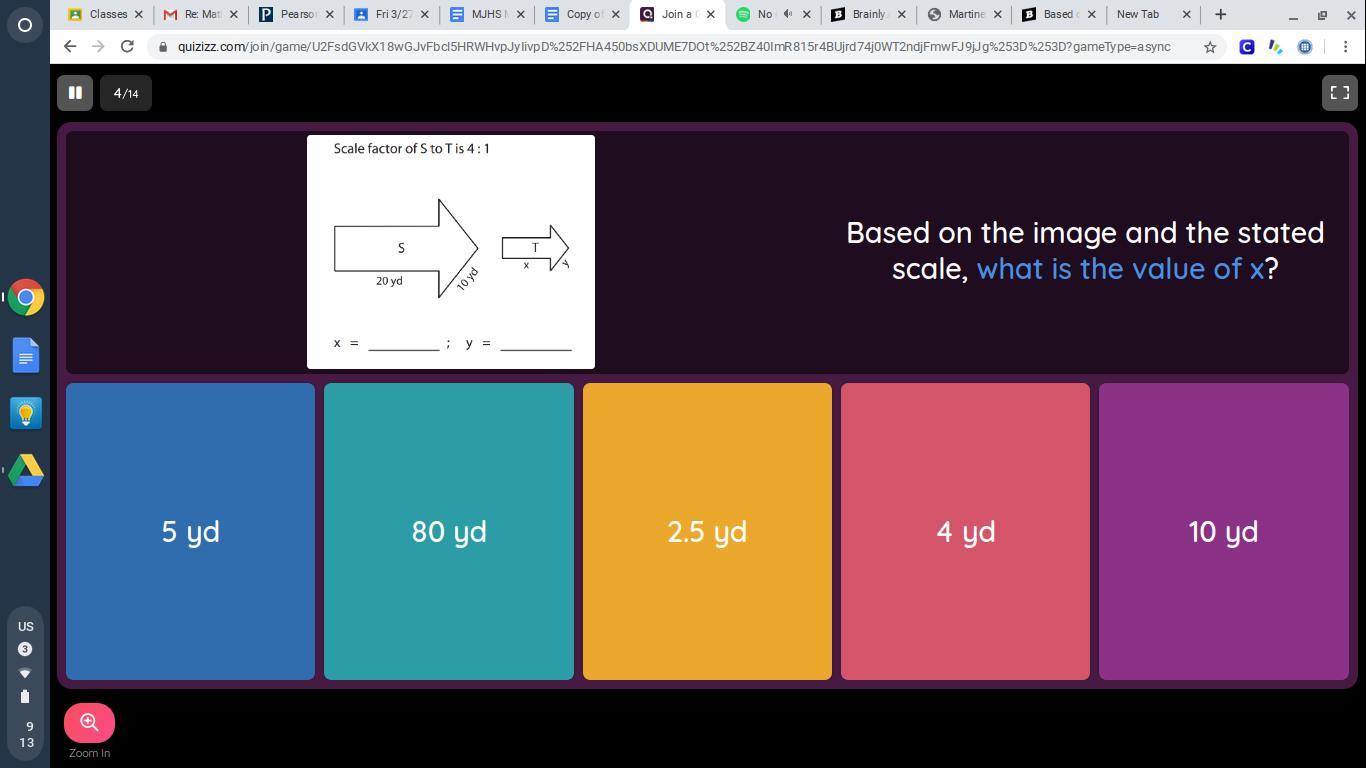Viewport: 1366px width, 768px height.
Task: Switch to the Gmail Re: Mat tab
Action: point(200,15)
